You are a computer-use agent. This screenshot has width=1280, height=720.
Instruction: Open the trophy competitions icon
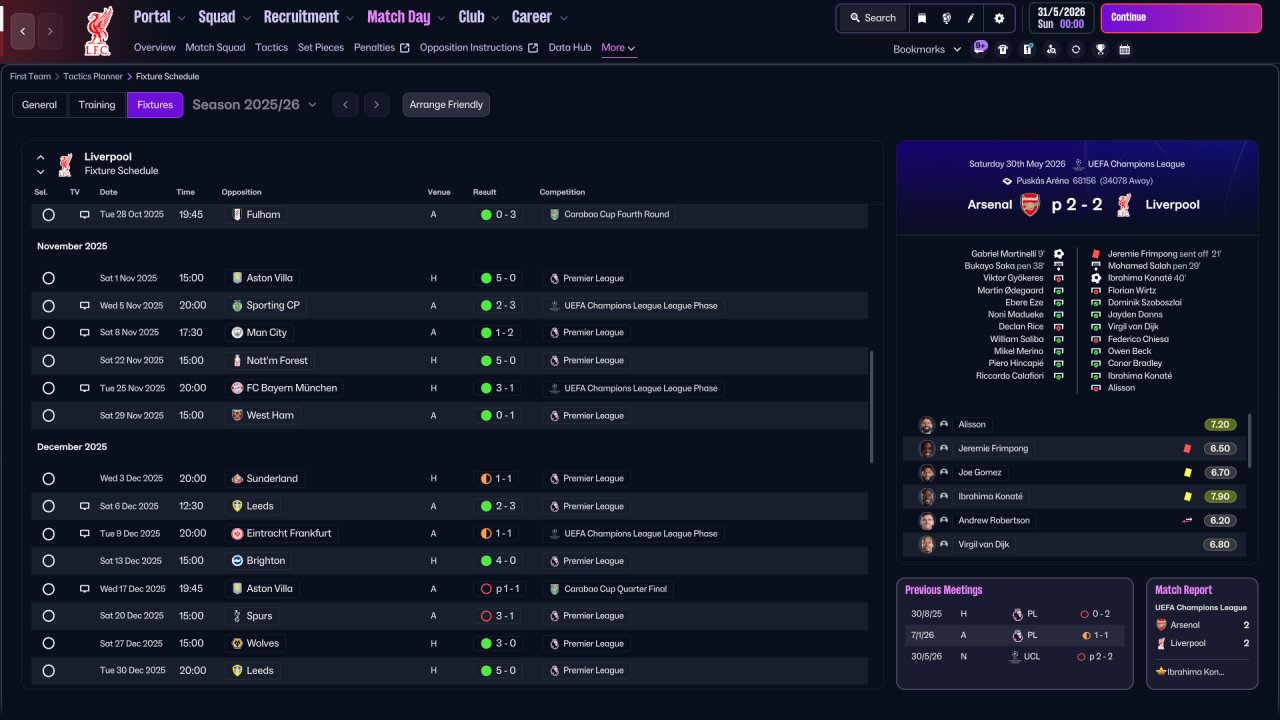coord(1100,49)
